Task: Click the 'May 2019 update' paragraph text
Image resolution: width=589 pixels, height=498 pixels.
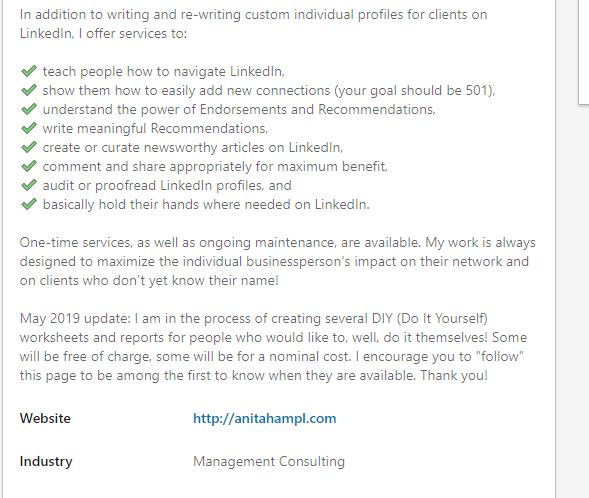Action: (x=273, y=347)
